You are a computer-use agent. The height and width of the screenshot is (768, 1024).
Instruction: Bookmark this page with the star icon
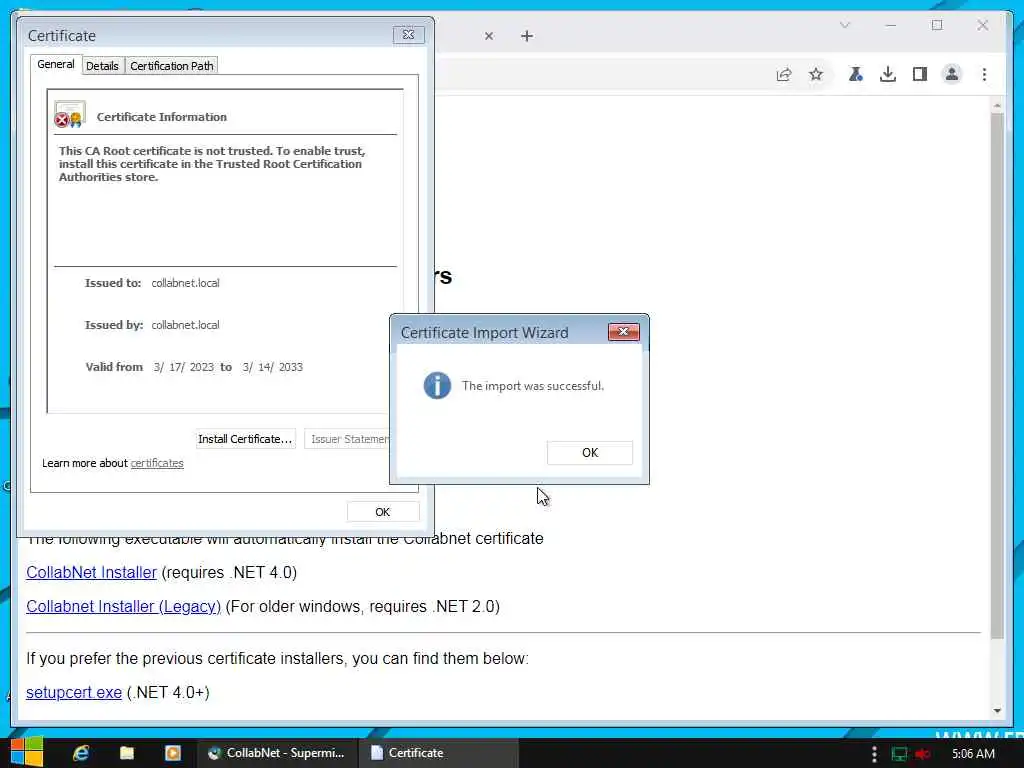(816, 74)
